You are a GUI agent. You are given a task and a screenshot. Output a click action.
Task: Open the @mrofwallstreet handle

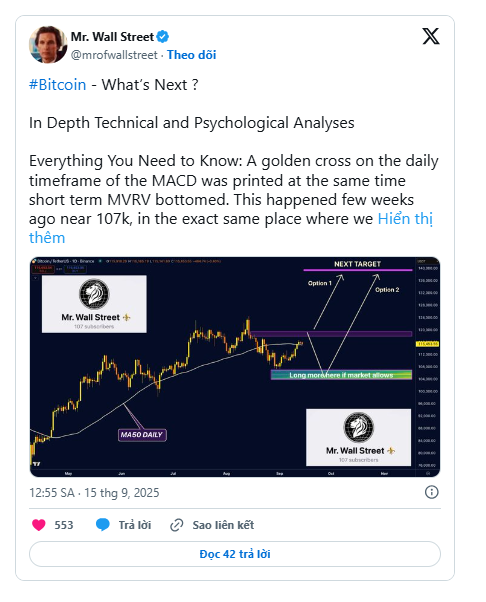(x=114, y=55)
